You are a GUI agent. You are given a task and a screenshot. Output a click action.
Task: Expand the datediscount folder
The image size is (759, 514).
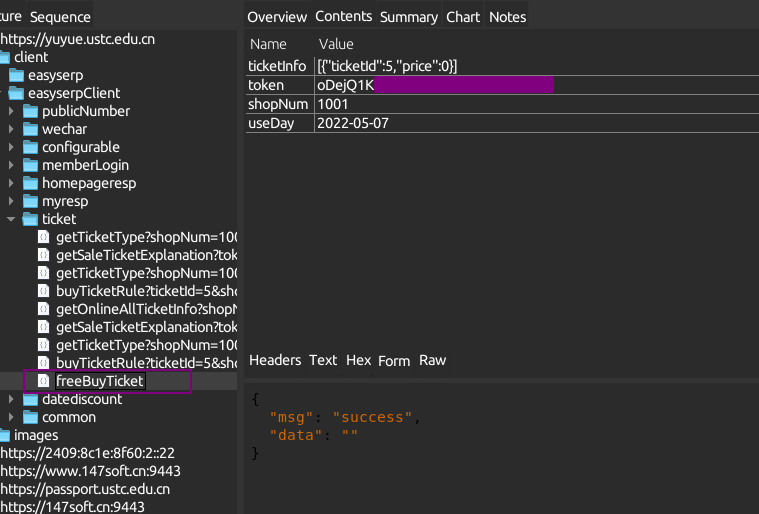click(x=10, y=399)
